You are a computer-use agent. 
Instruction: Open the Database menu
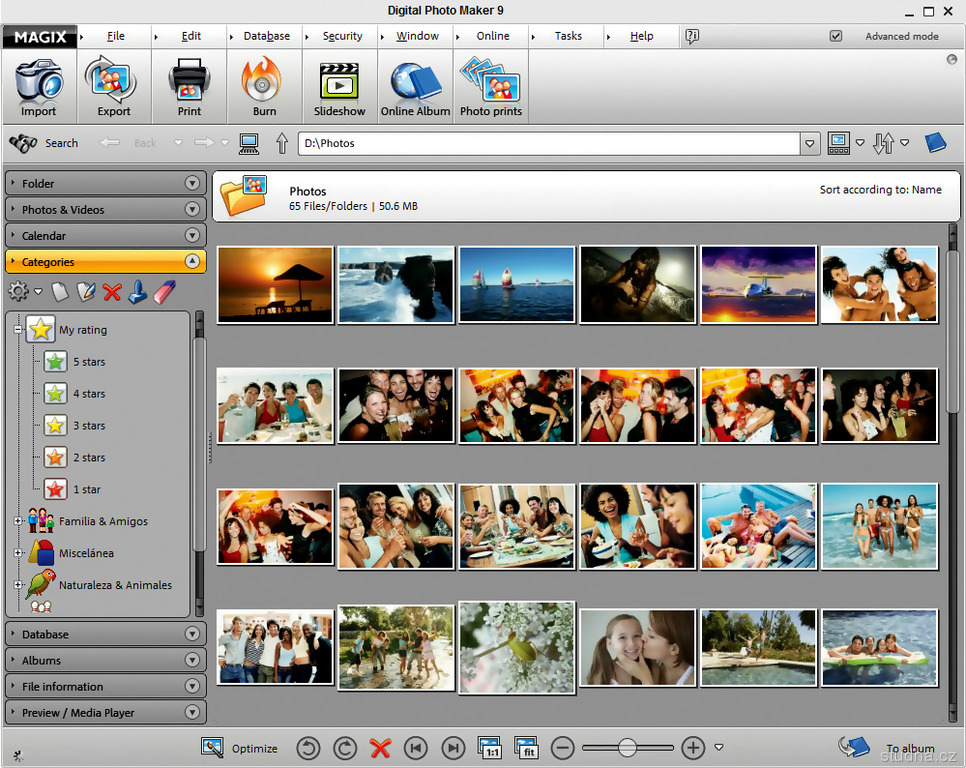pyautogui.click(x=266, y=36)
